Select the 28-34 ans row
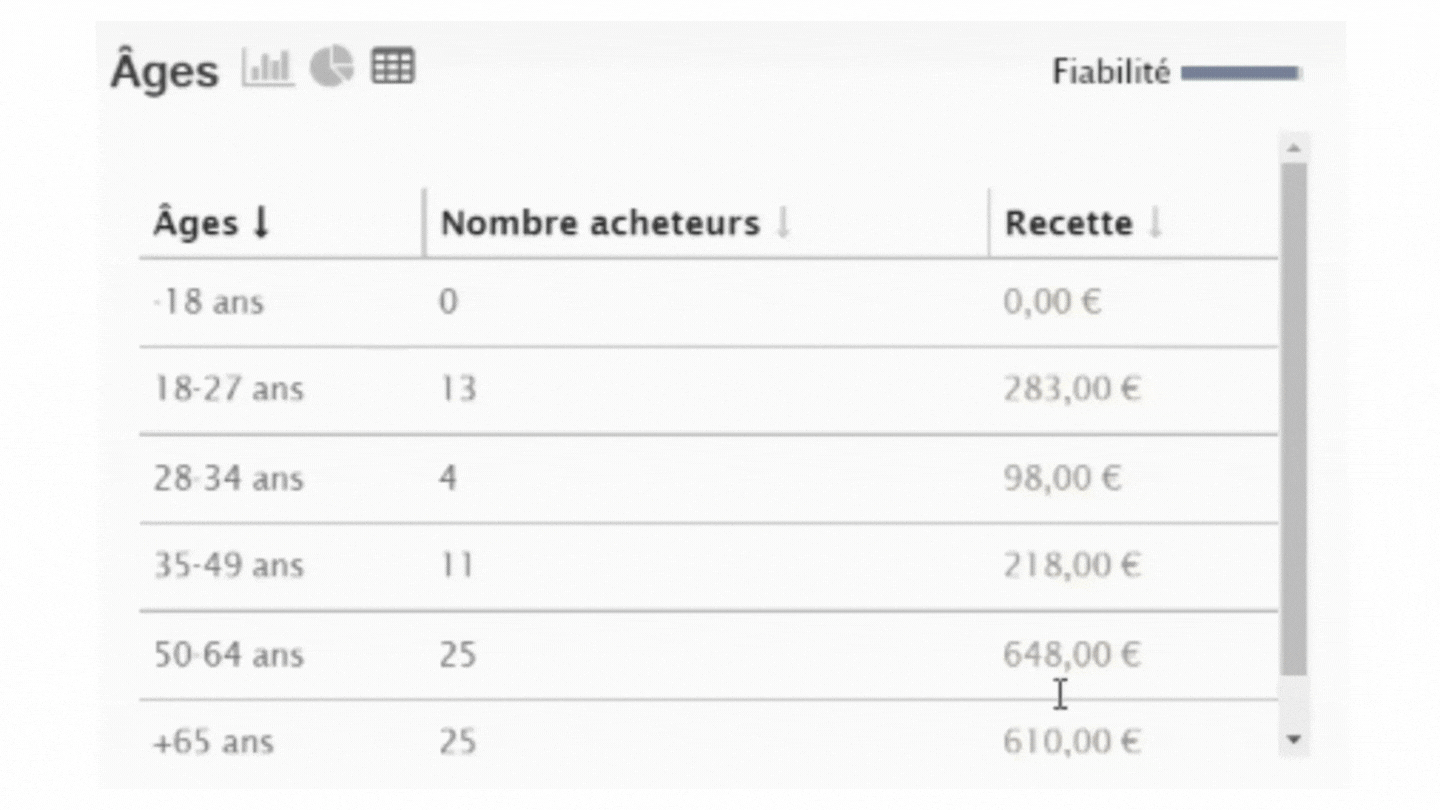This screenshot has width=1440, height=810. pyautogui.click(x=709, y=479)
